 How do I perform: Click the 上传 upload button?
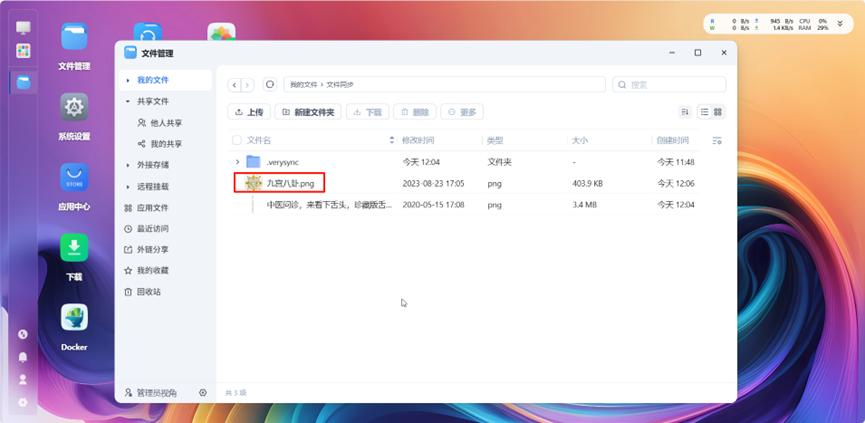click(x=248, y=112)
